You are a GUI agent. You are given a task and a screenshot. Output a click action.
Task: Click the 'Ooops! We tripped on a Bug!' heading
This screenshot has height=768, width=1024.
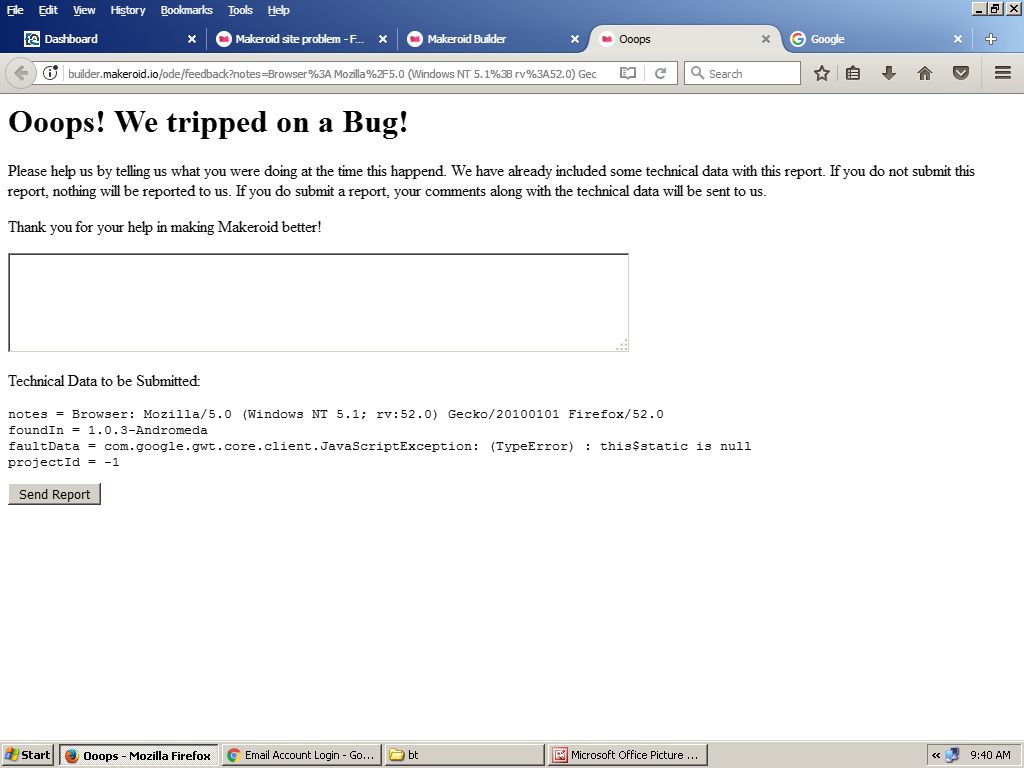click(208, 122)
